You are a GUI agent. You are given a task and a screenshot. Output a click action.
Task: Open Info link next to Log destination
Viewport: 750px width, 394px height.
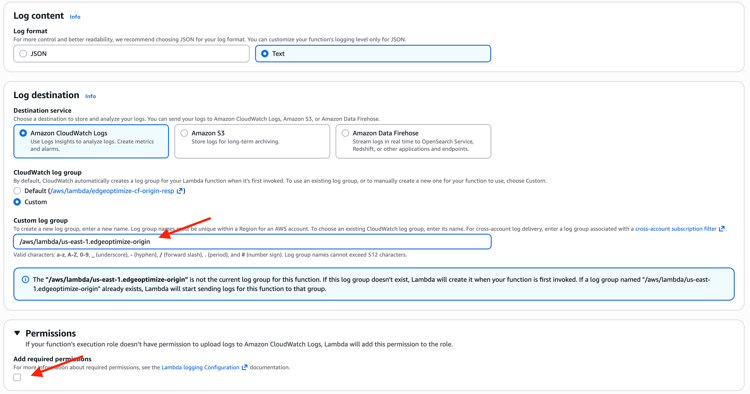[x=90, y=96]
